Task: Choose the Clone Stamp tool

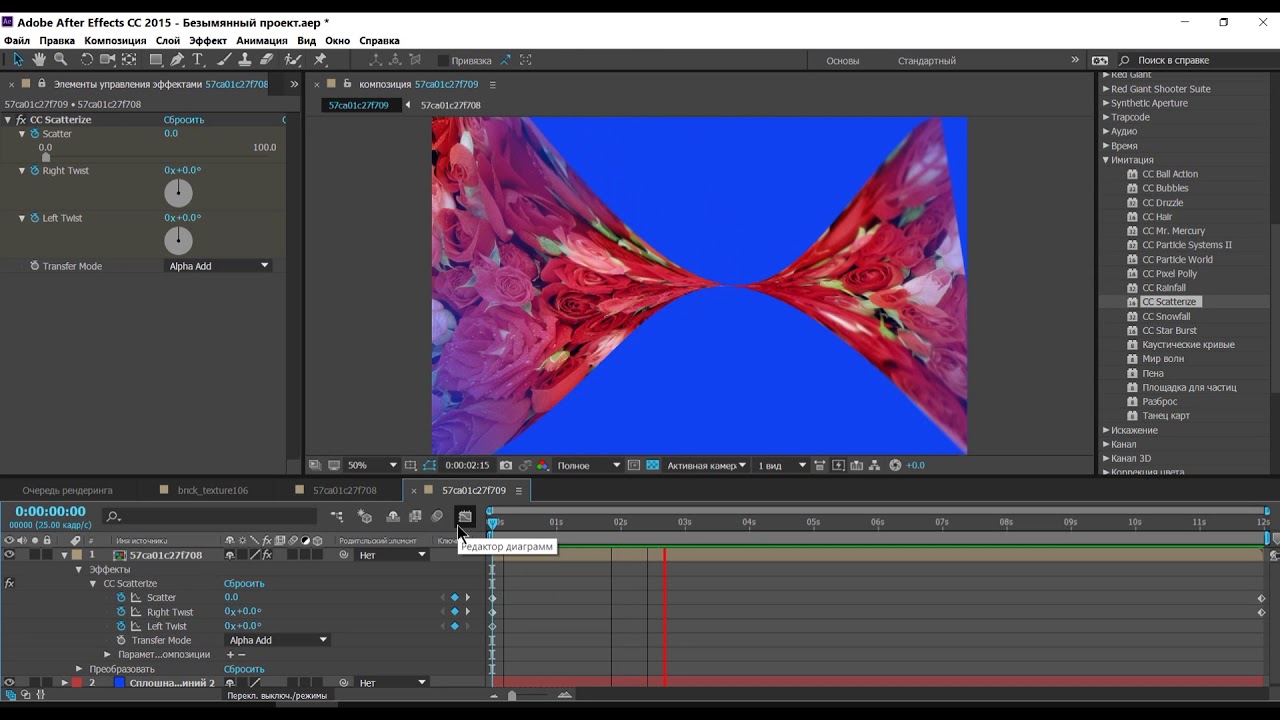Action: pos(245,60)
